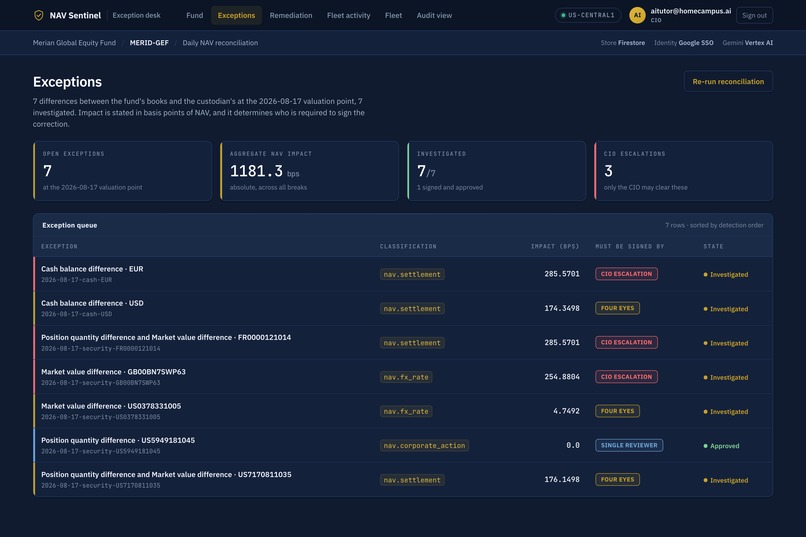Open the Fund tab
The height and width of the screenshot is (537, 806).
(194, 15)
